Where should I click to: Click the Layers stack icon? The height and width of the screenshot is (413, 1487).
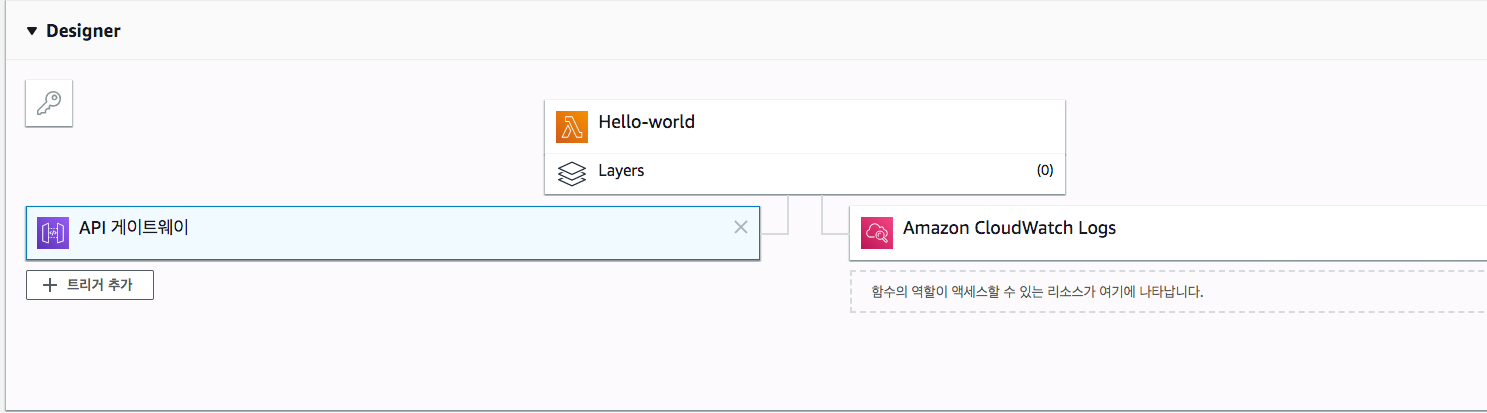pyautogui.click(x=572, y=173)
